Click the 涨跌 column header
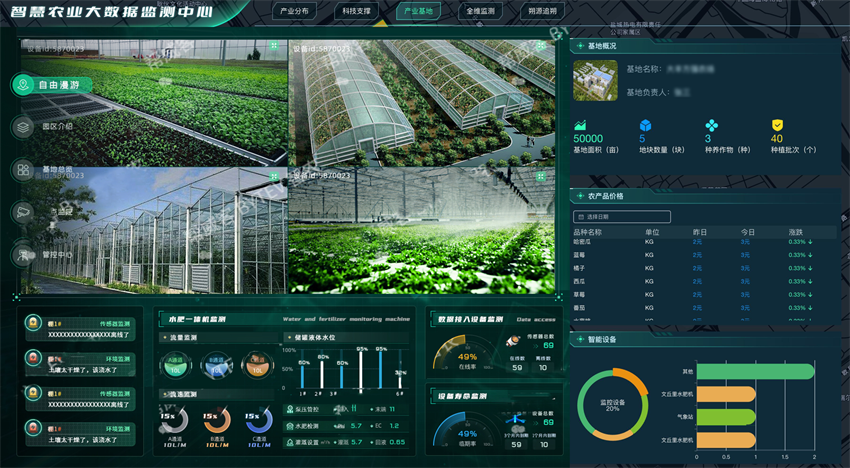This screenshot has width=850, height=468. click(795, 232)
